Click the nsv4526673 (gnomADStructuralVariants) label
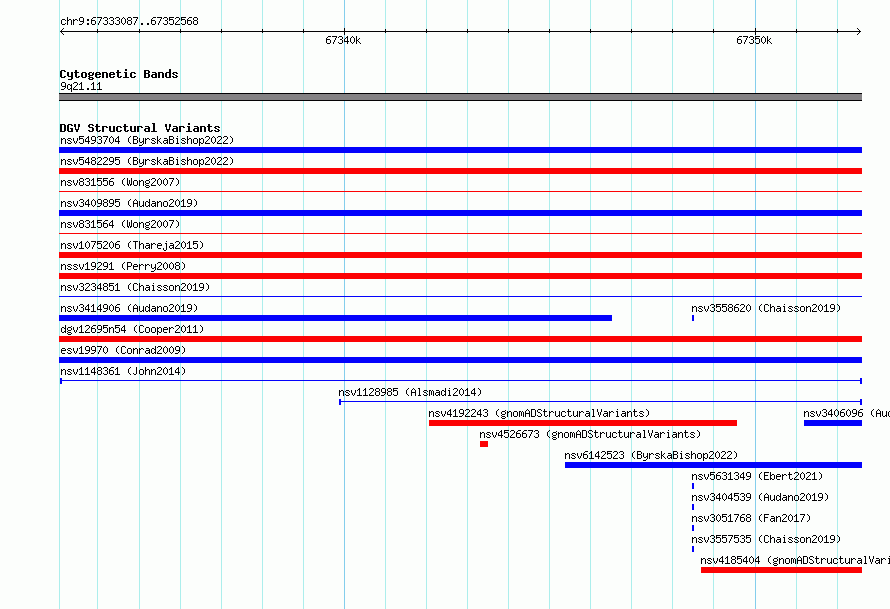 click(x=590, y=434)
